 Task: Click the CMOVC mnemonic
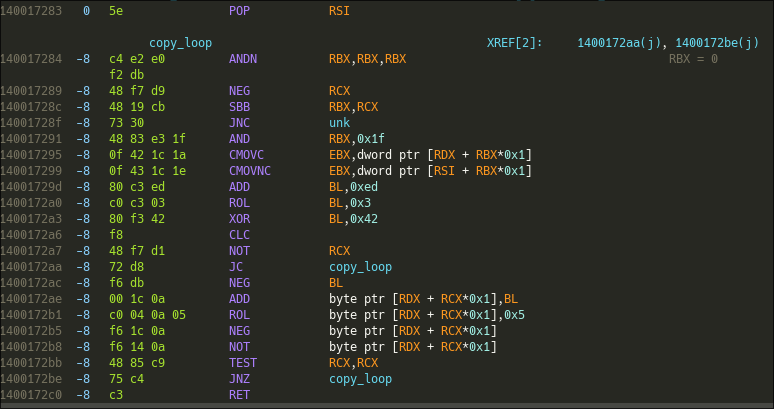point(247,154)
